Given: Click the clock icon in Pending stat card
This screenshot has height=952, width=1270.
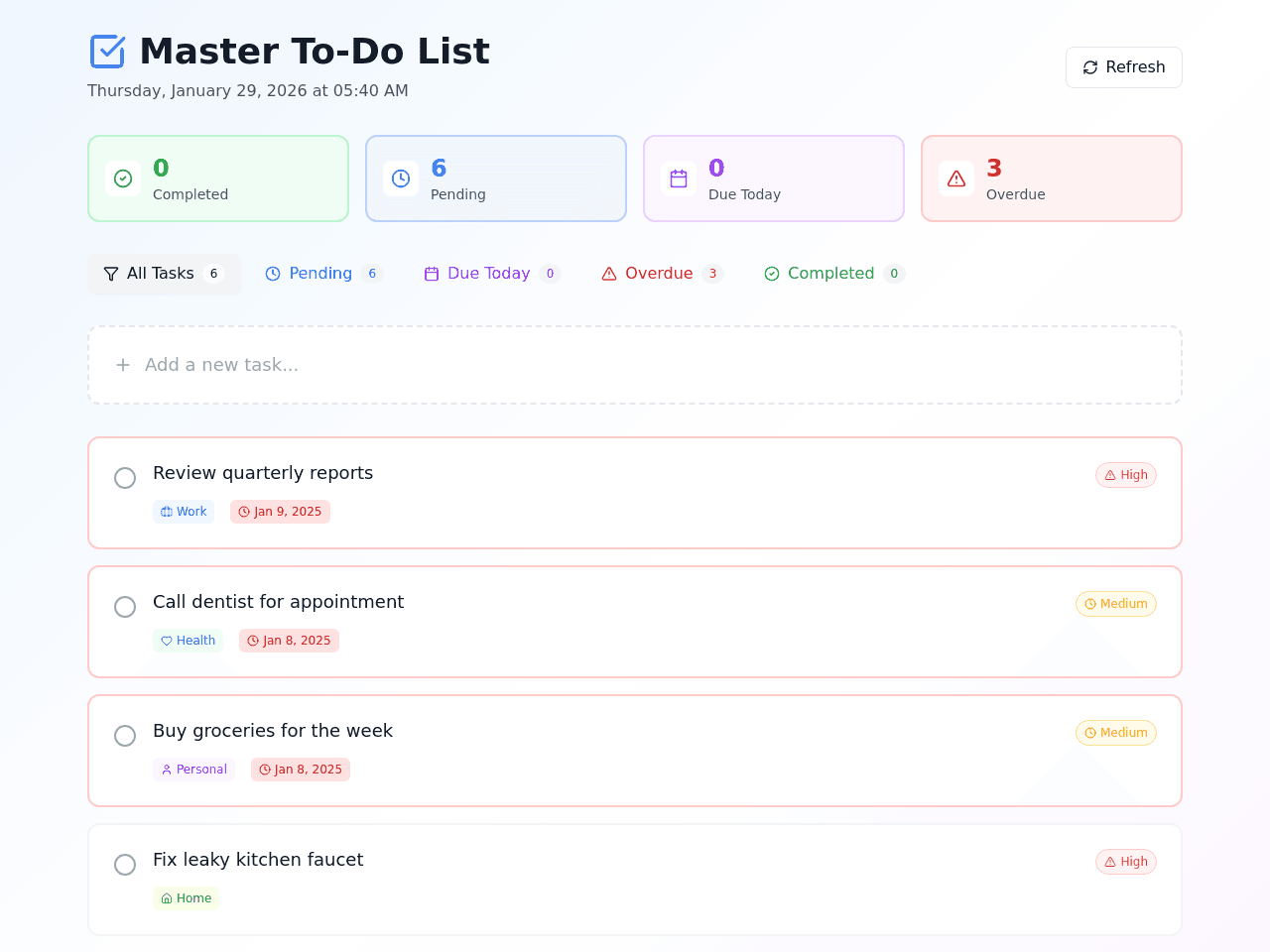Looking at the screenshot, I should (401, 178).
